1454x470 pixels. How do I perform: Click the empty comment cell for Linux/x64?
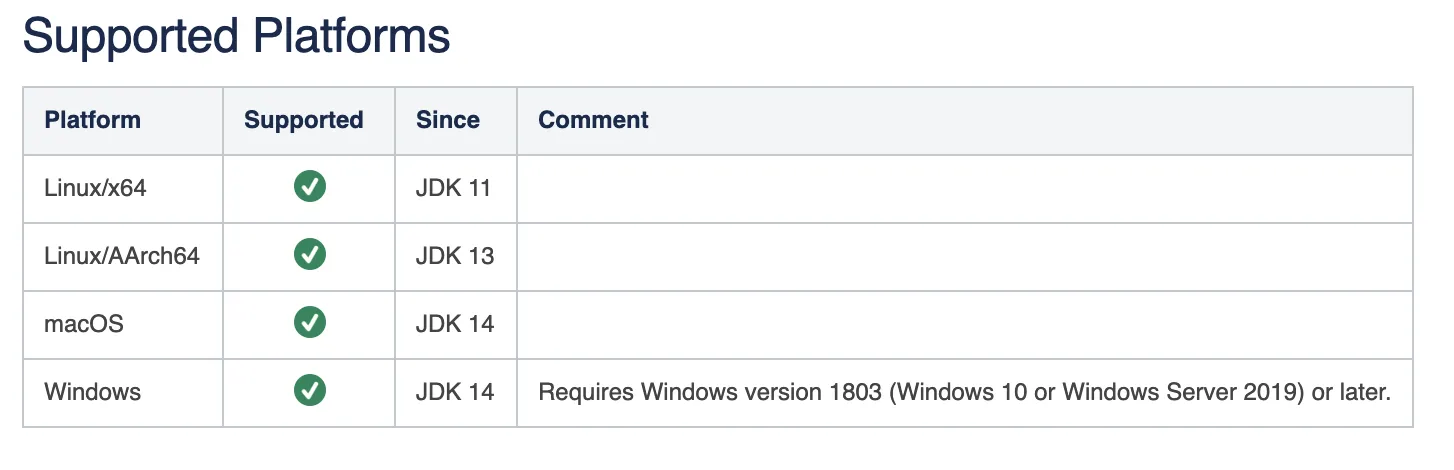(965, 188)
